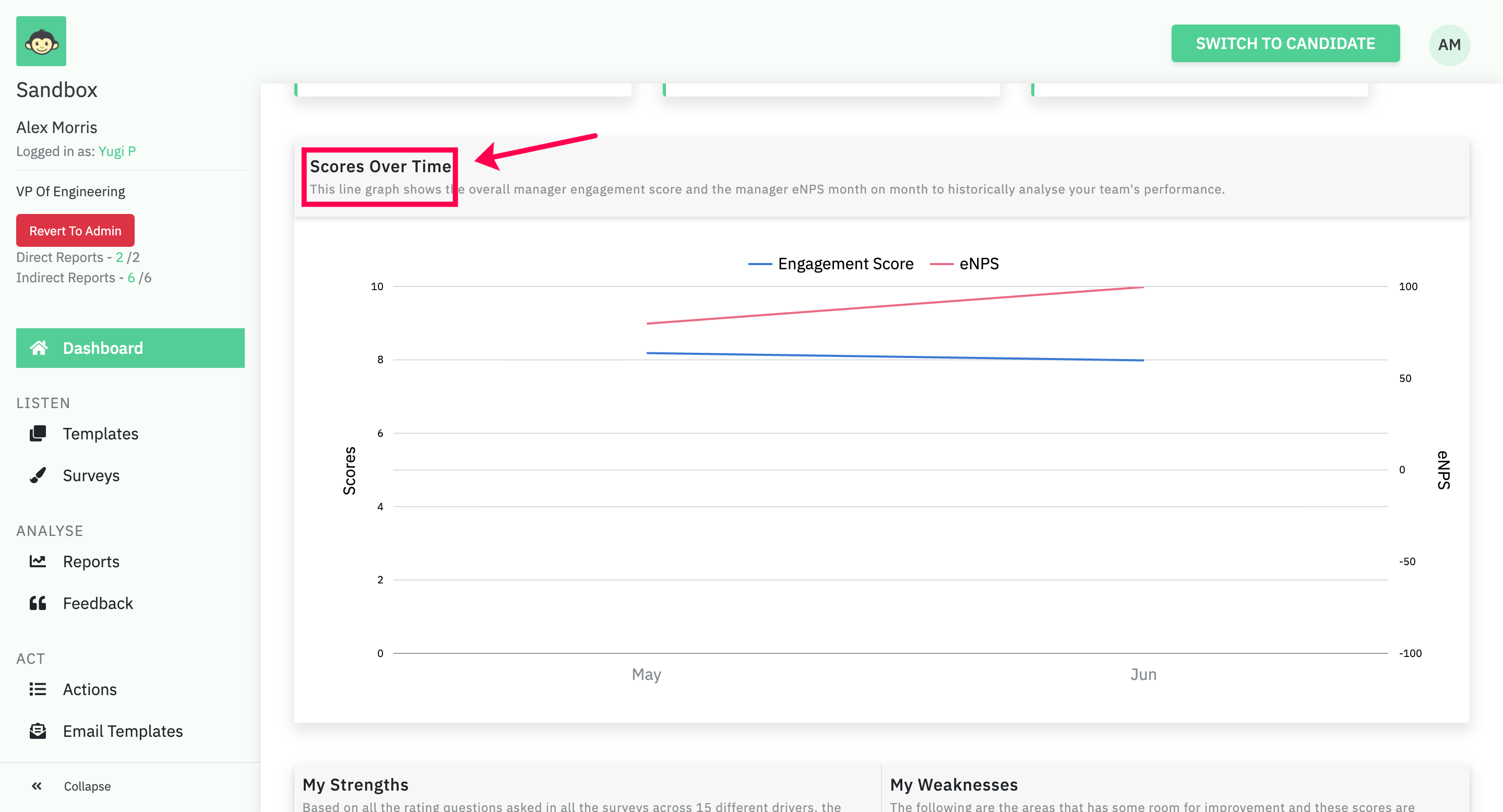Click Jun label on chart axis

pyautogui.click(x=1143, y=674)
